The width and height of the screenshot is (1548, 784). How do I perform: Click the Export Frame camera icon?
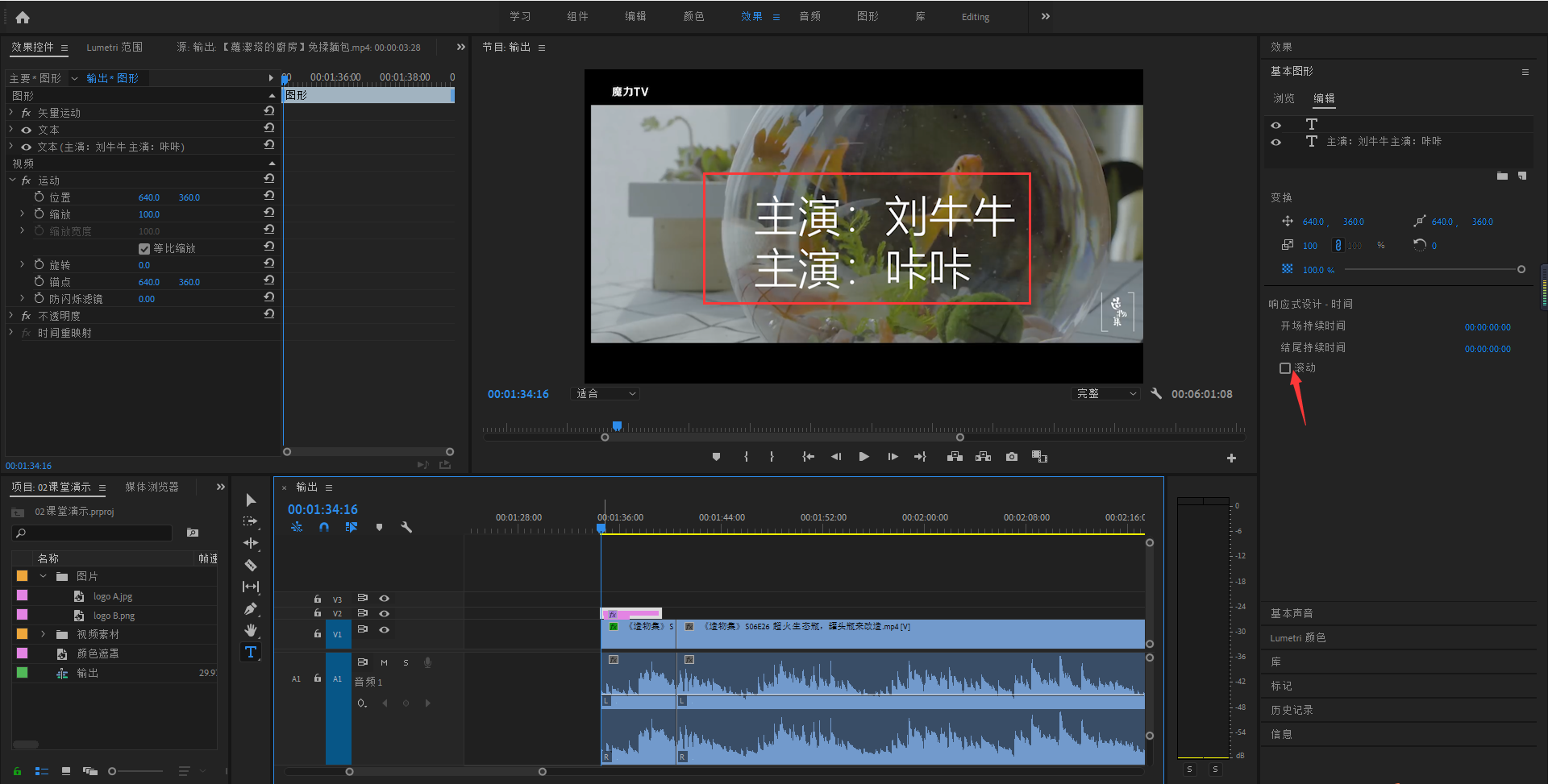[x=1011, y=457]
